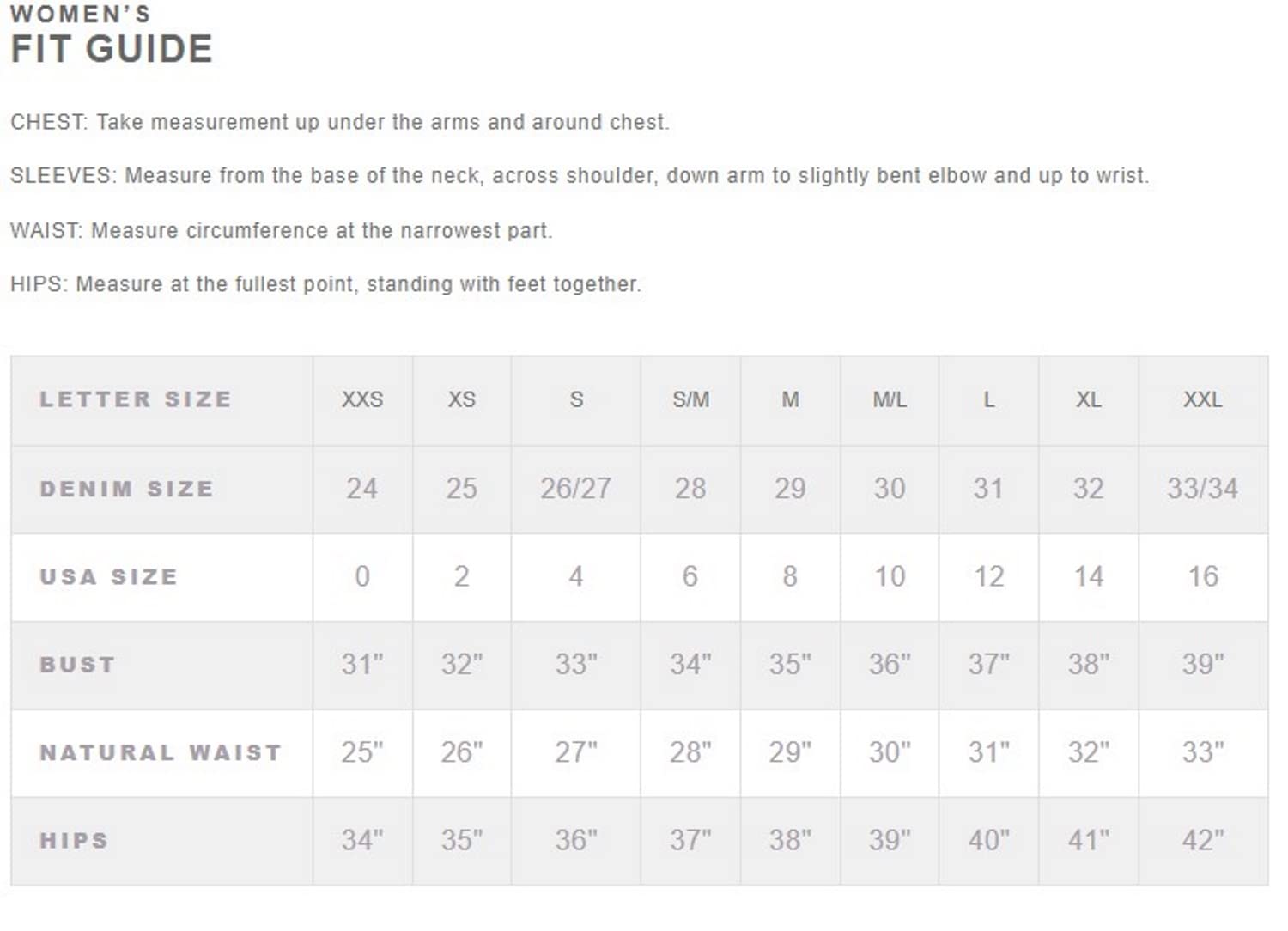The width and height of the screenshot is (1288, 931).
Task: Click the WAIST measurement instruction line
Action: (281, 231)
